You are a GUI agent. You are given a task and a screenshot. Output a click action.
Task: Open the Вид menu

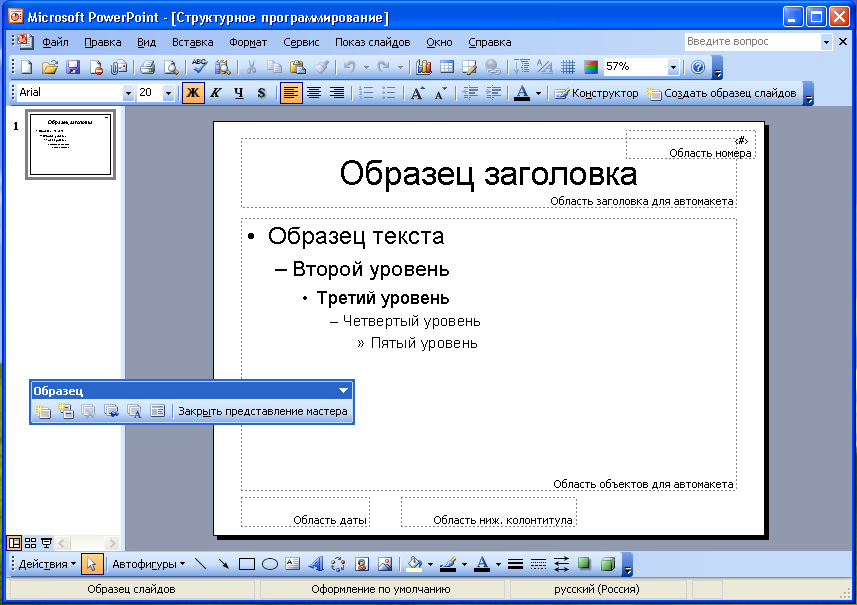146,42
